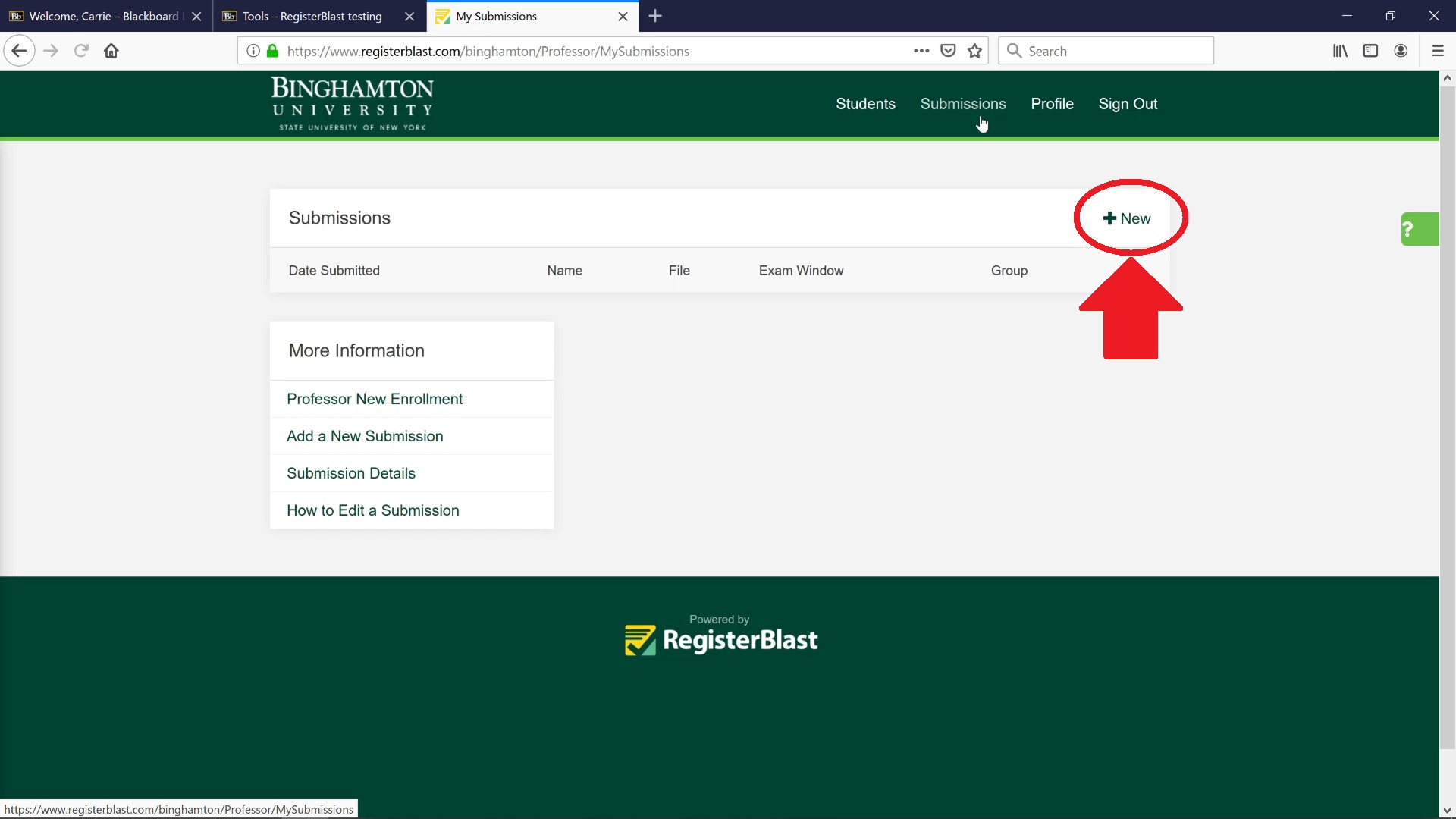
Task: Open the Profile navigation item
Action: pyautogui.click(x=1052, y=104)
